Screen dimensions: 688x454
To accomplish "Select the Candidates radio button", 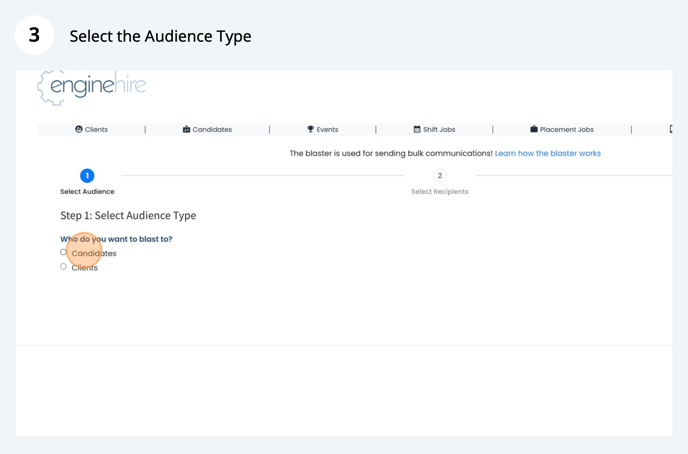I will [x=63, y=252].
